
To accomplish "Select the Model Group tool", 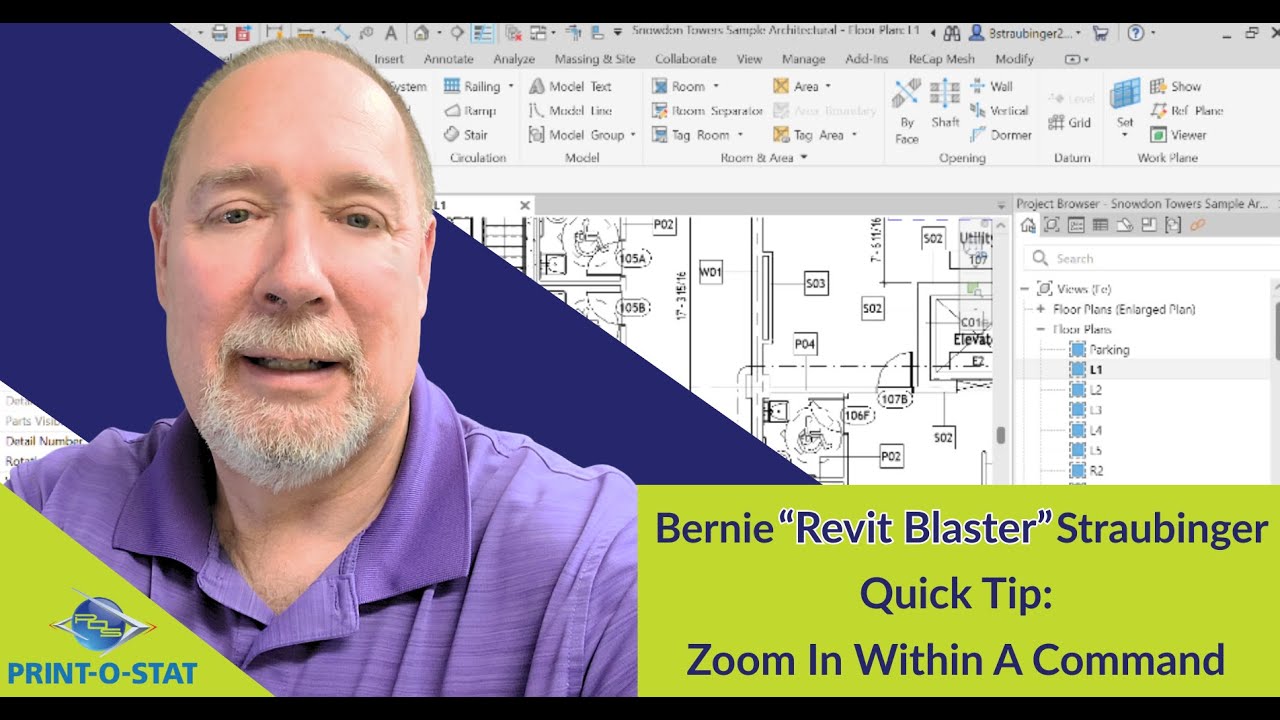I will 576,135.
